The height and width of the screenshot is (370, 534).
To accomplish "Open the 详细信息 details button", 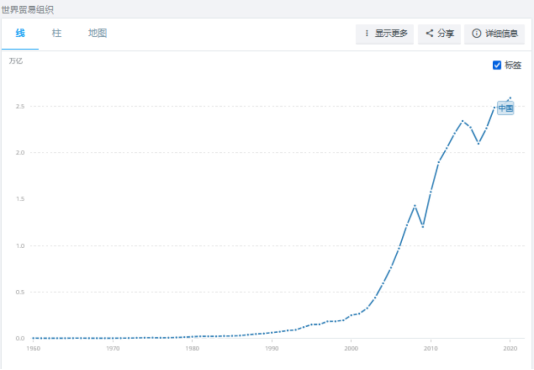I will [494, 34].
